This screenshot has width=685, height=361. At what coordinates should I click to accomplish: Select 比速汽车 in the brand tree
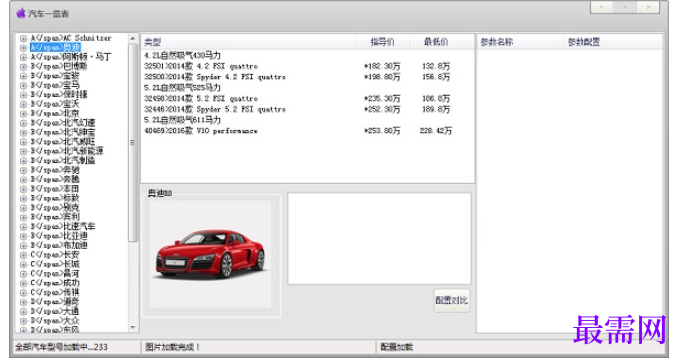coord(63,226)
